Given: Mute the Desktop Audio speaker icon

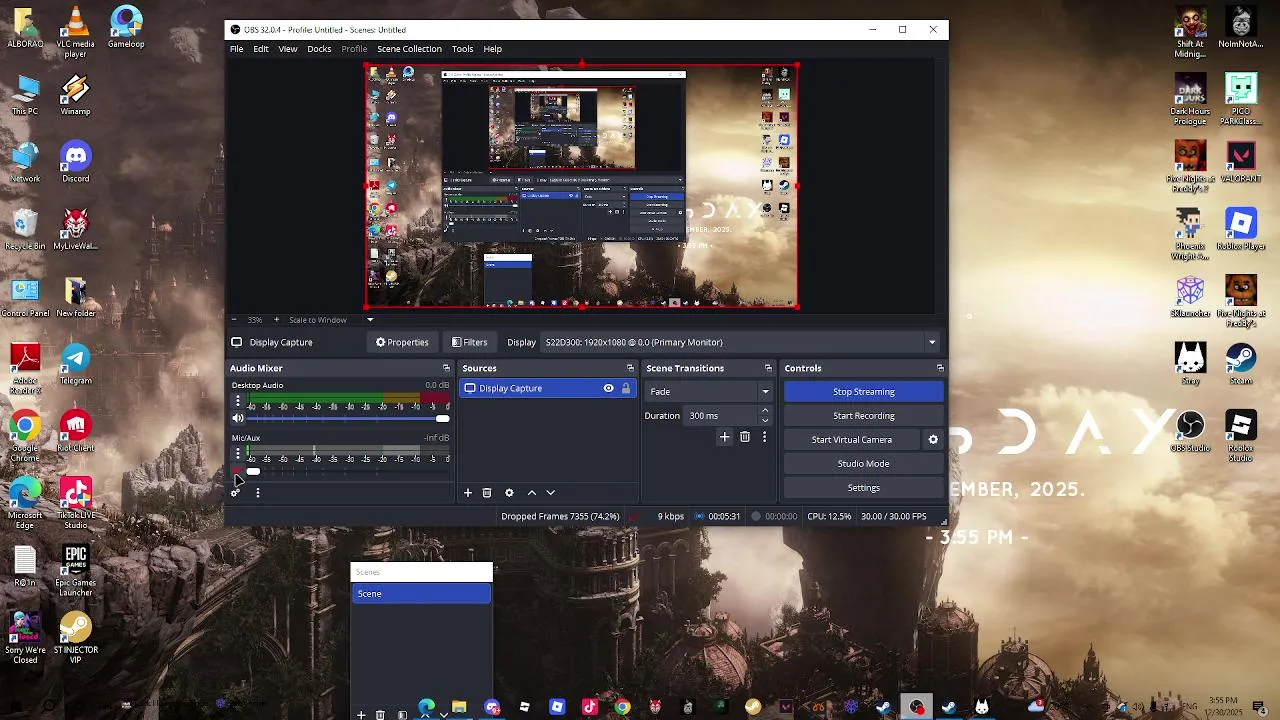Looking at the screenshot, I should click(238, 419).
